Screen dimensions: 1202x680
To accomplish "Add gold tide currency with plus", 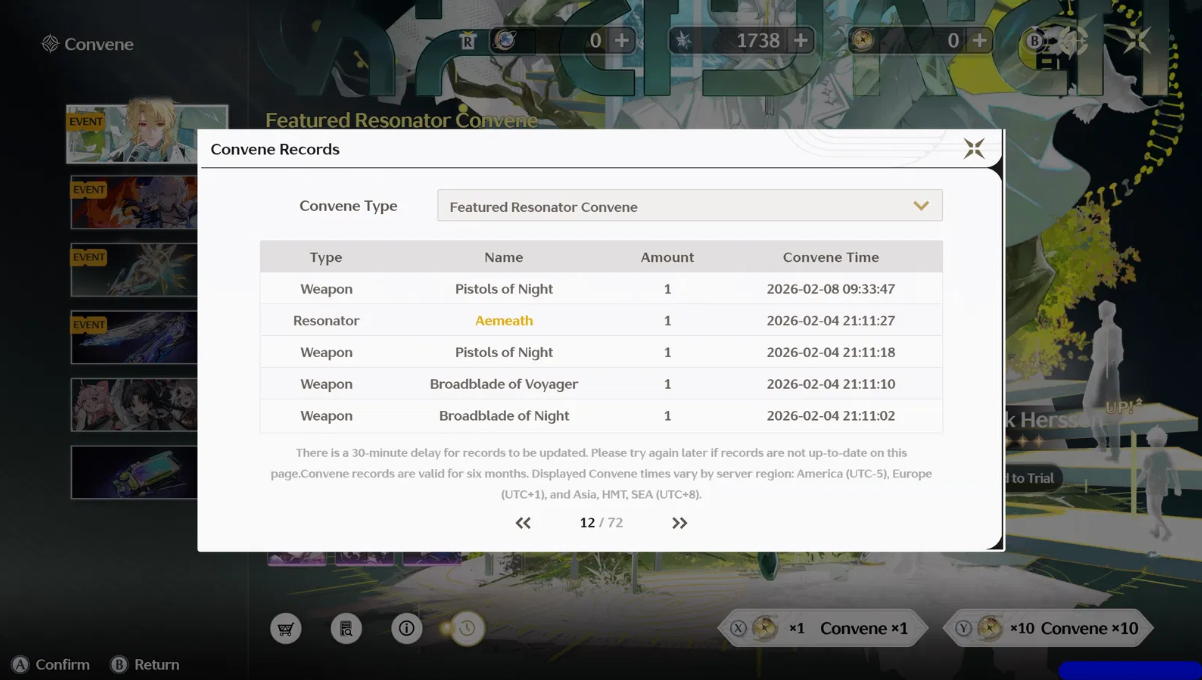I will point(979,40).
